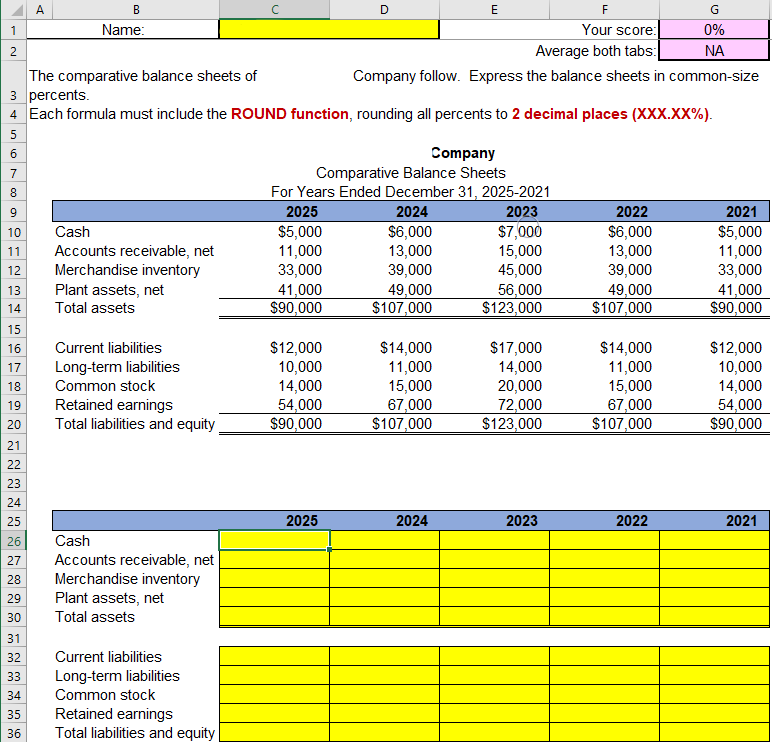
Task: Select the 2024 Cash percent cell D26
Action: pos(385,540)
